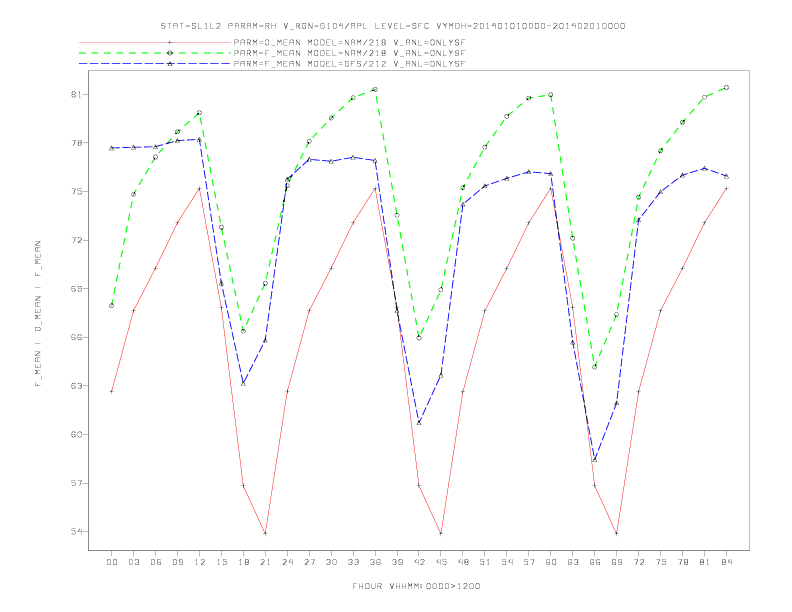Click green NAM circle data point at hour 84
792x612 pixels.
click(x=726, y=87)
